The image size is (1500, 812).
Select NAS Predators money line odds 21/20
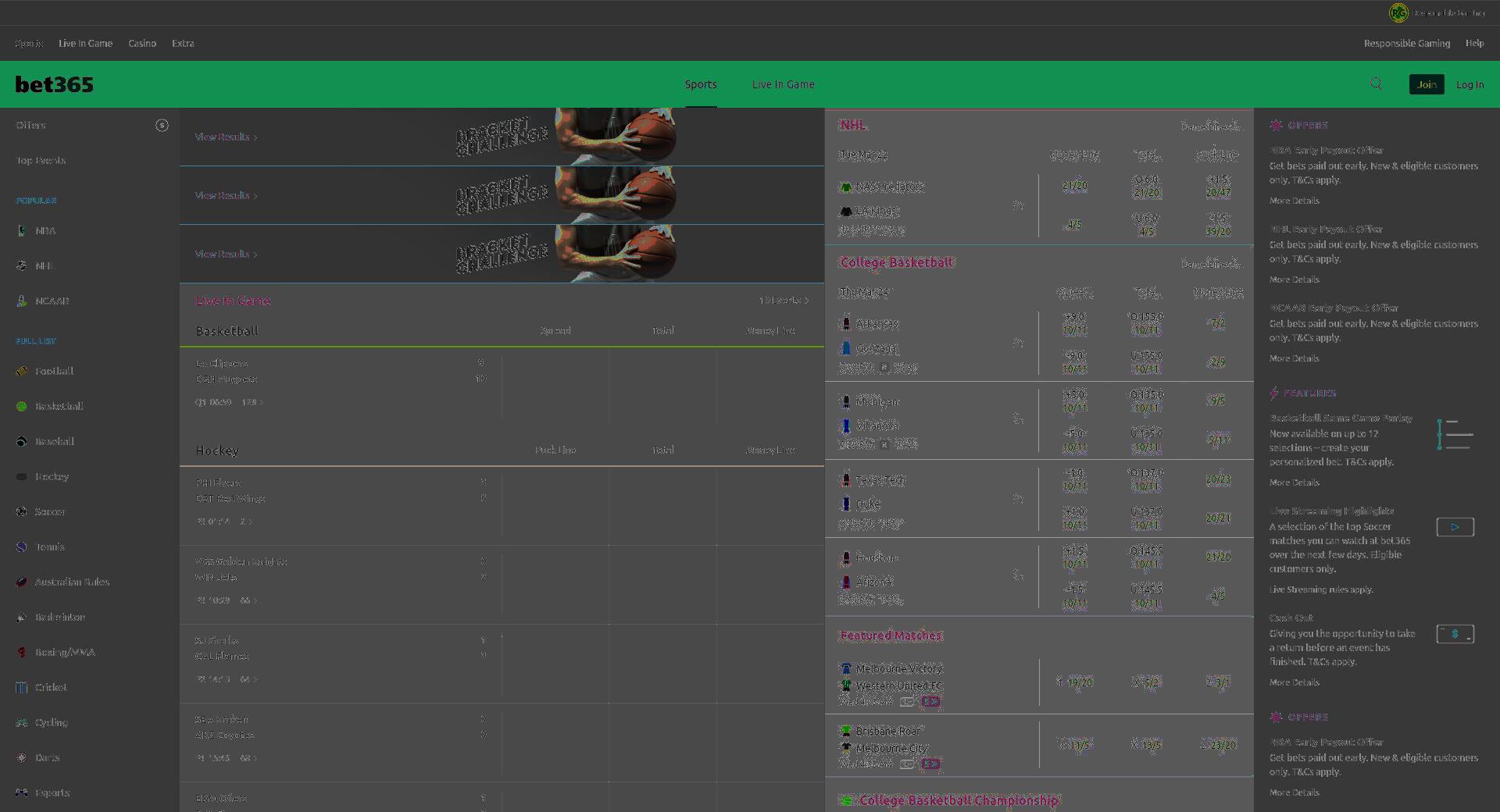[x=1074, y=186]
